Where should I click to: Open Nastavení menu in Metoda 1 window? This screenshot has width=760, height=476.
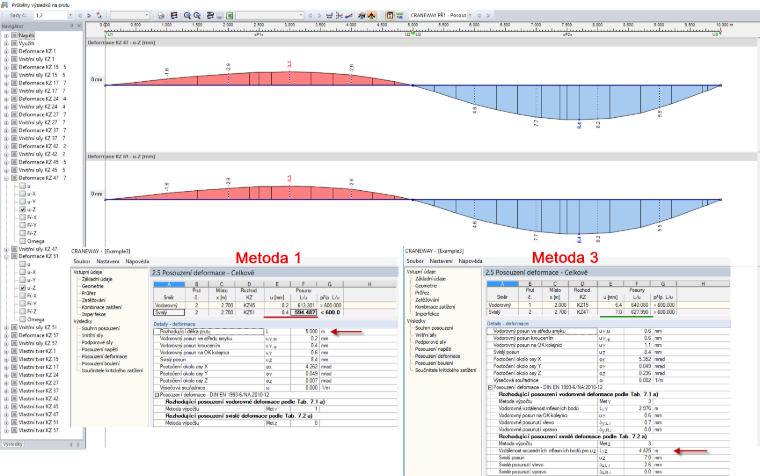click(x=107, y=261)
